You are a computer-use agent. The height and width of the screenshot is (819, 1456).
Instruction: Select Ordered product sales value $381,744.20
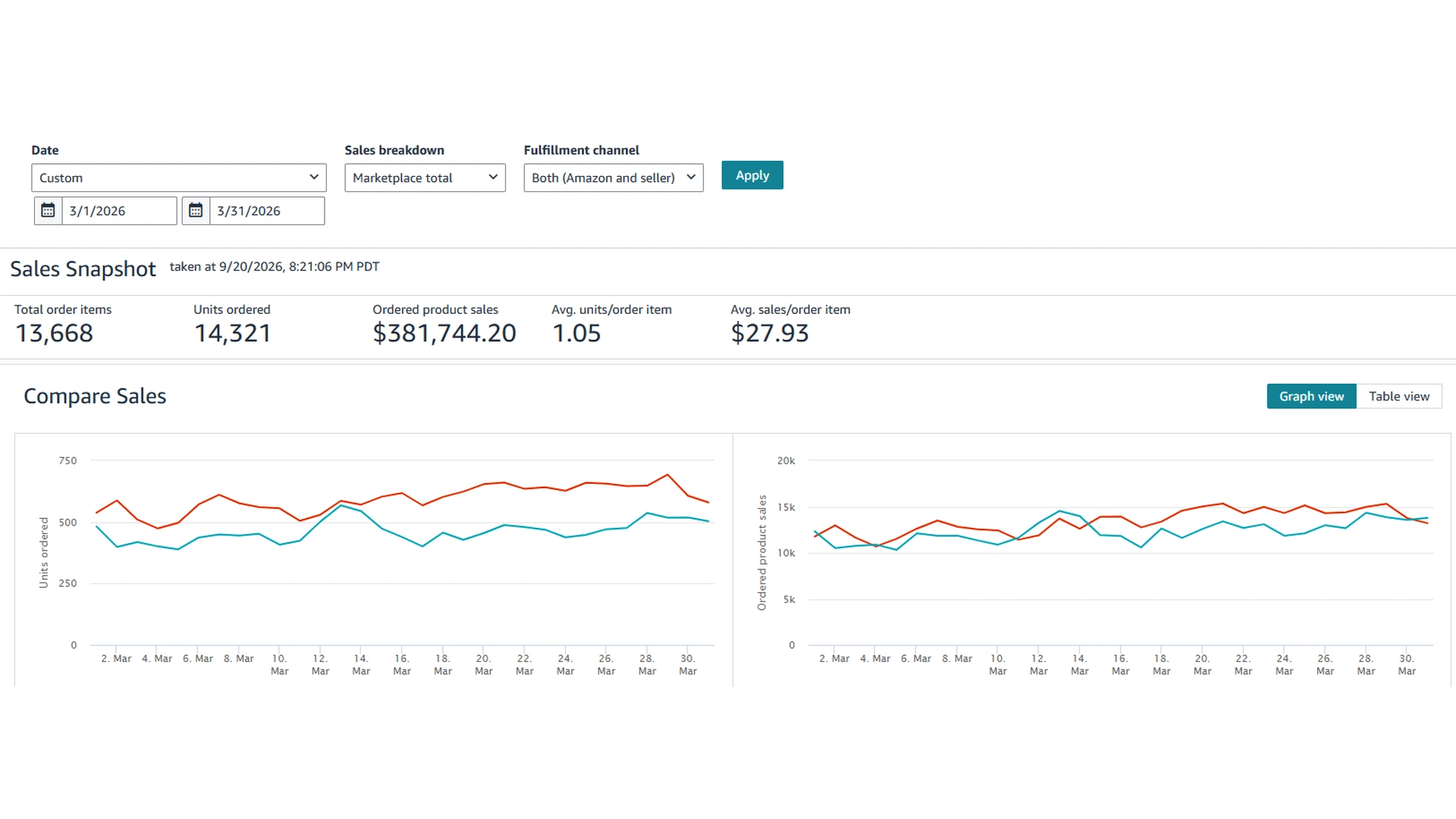point(444,333)
